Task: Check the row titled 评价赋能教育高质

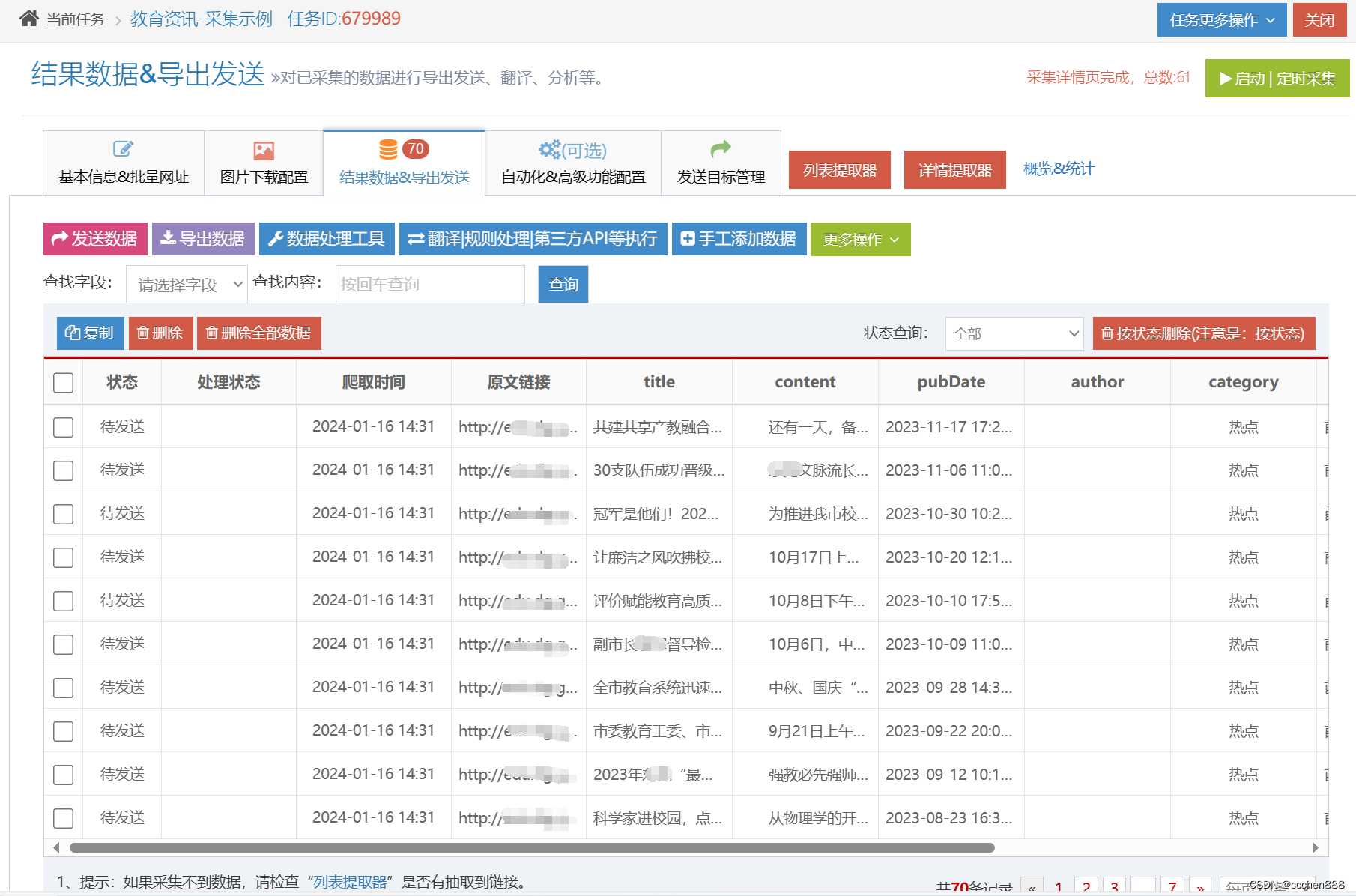Action: coord(64,601)
